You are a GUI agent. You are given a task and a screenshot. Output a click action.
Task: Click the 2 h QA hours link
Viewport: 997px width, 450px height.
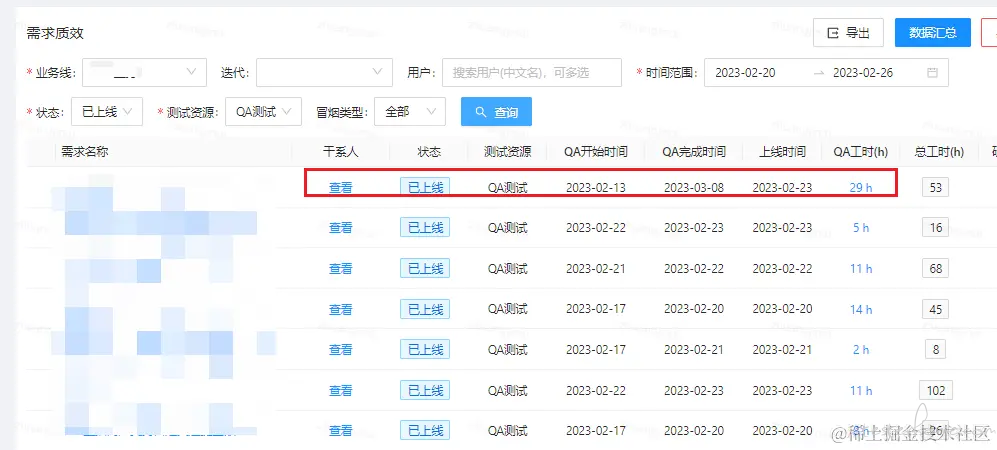click(x=861, y=349)
